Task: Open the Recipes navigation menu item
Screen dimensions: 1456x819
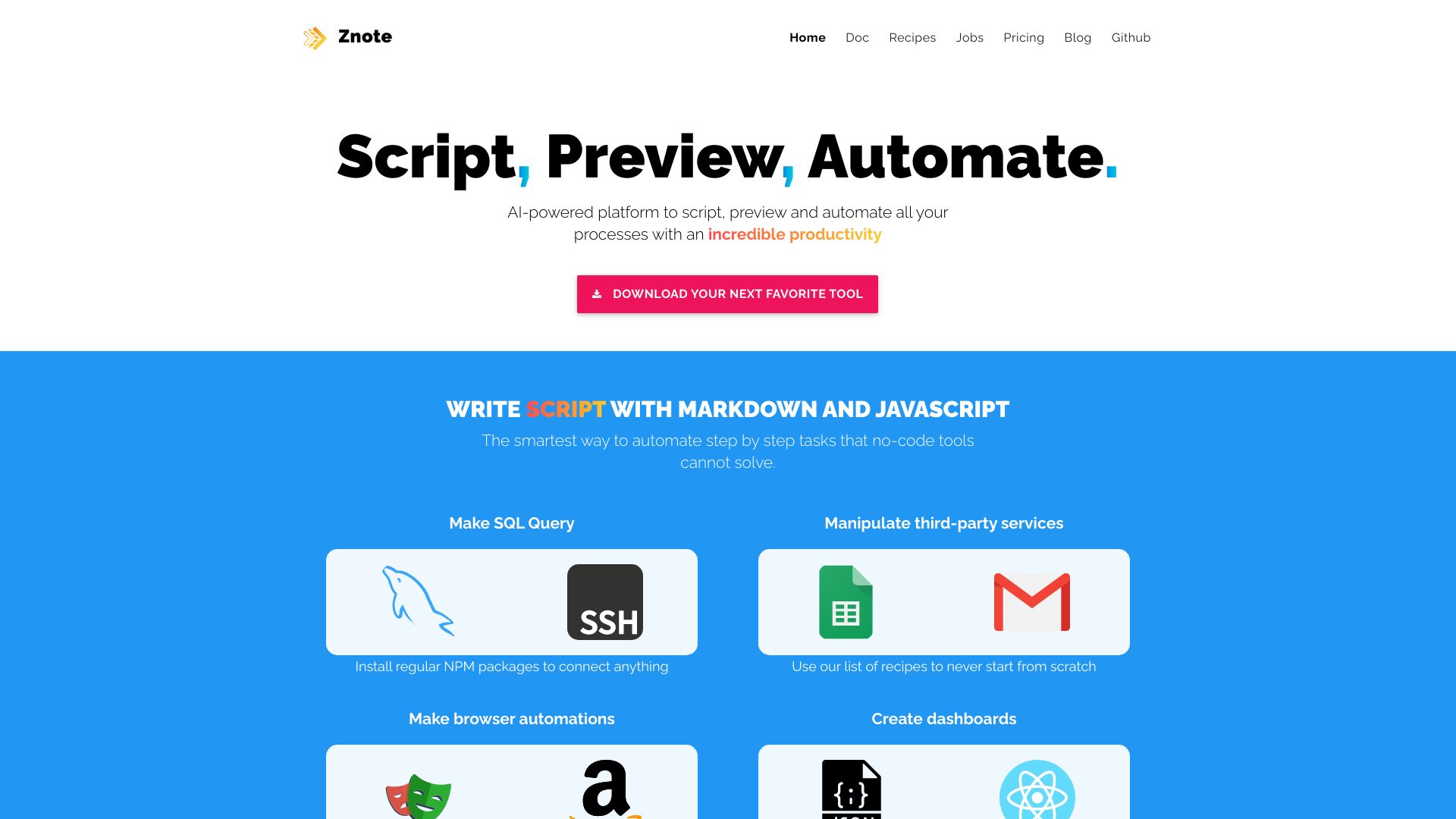Action: click(x=912, y=38)
